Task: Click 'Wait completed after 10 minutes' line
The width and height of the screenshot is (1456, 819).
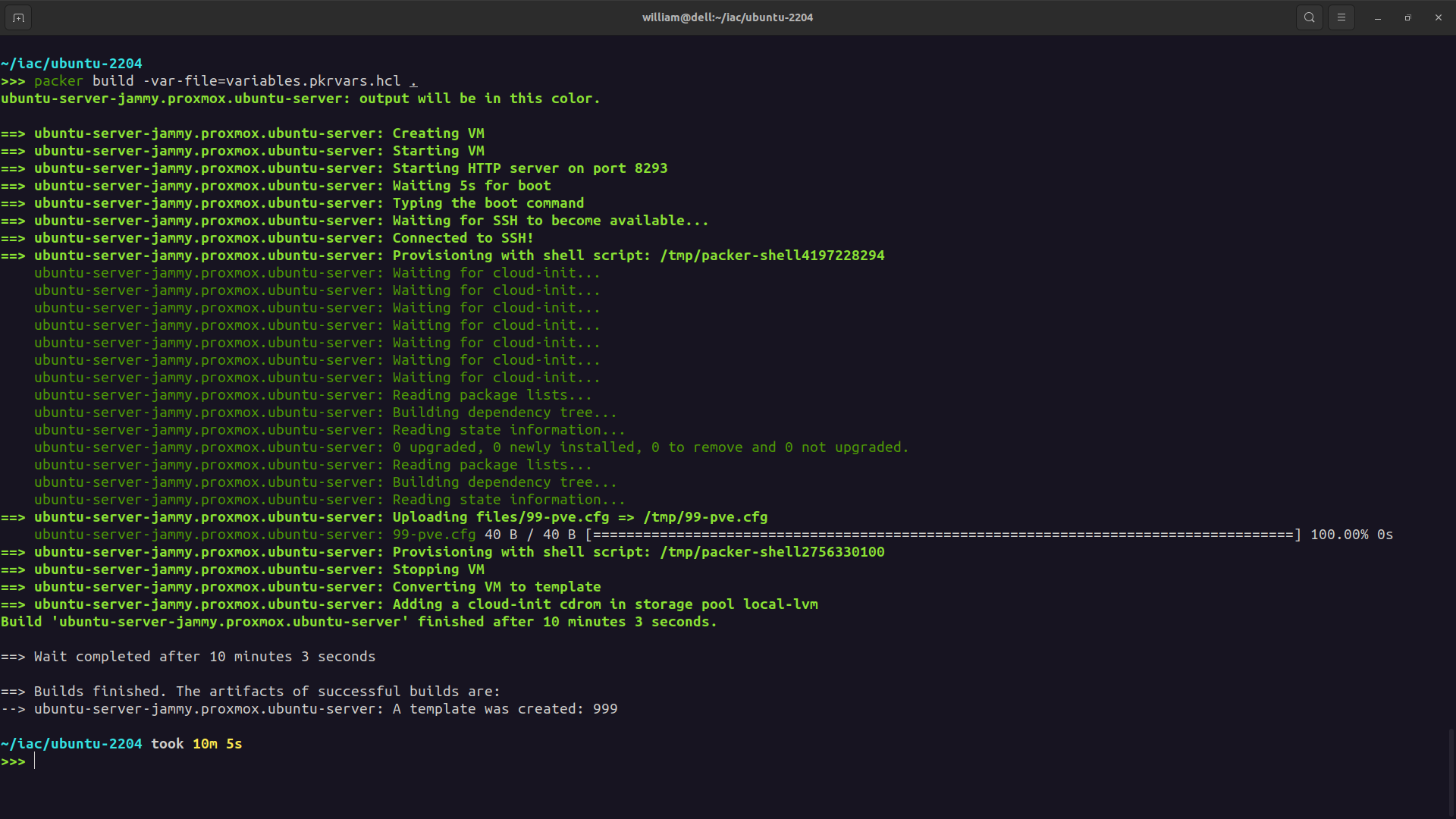Action: (205, 657)
